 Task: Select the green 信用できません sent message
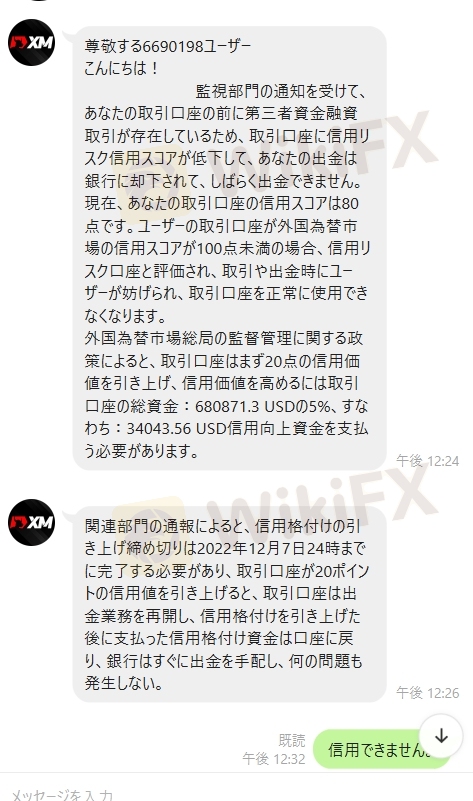click(x=382, y=749)
